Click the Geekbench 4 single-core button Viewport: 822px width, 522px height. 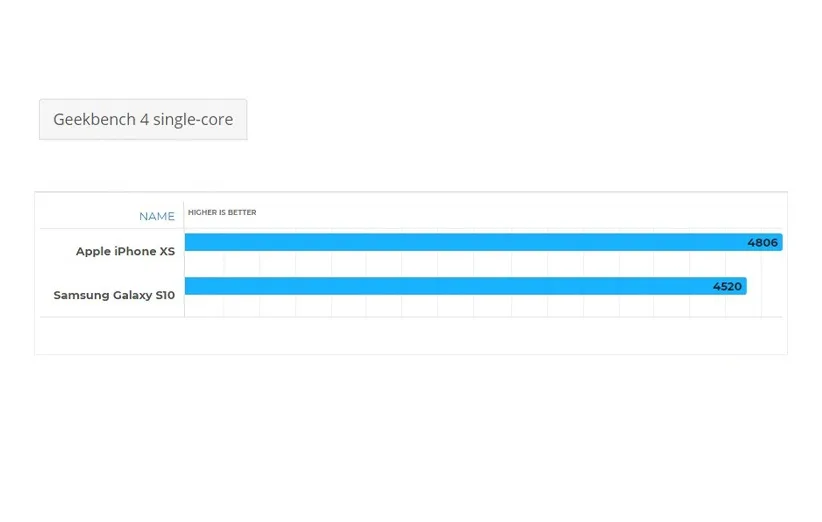coord(143,119)
